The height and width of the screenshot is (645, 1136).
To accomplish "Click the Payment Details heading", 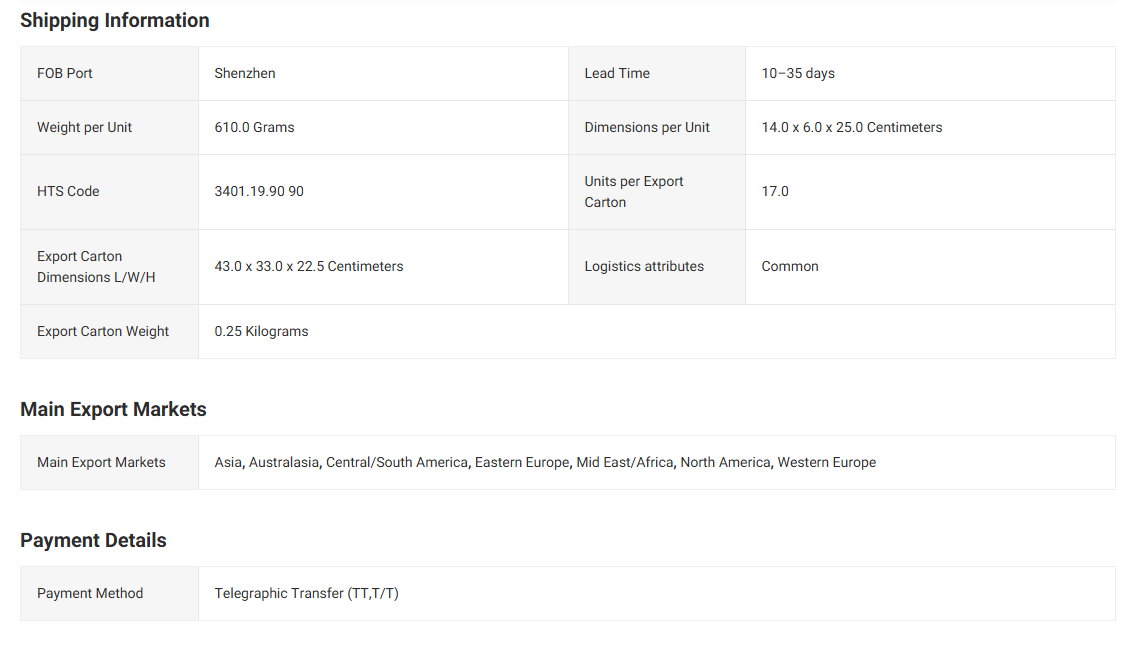I will [x=93, y=540].
